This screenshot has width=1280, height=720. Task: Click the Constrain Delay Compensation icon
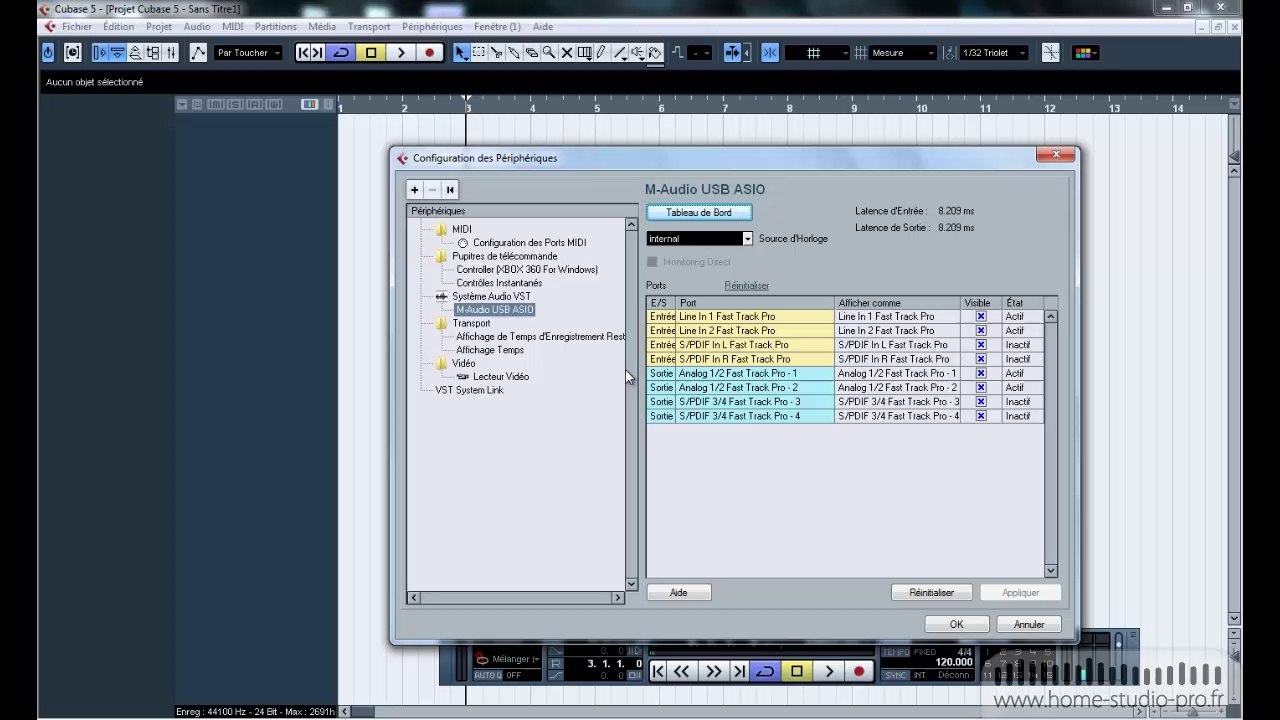(72, 53)
